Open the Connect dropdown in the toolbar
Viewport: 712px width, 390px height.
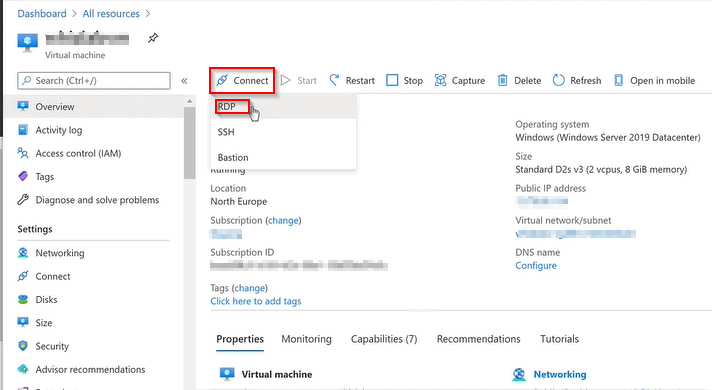[x=242, y=80]
